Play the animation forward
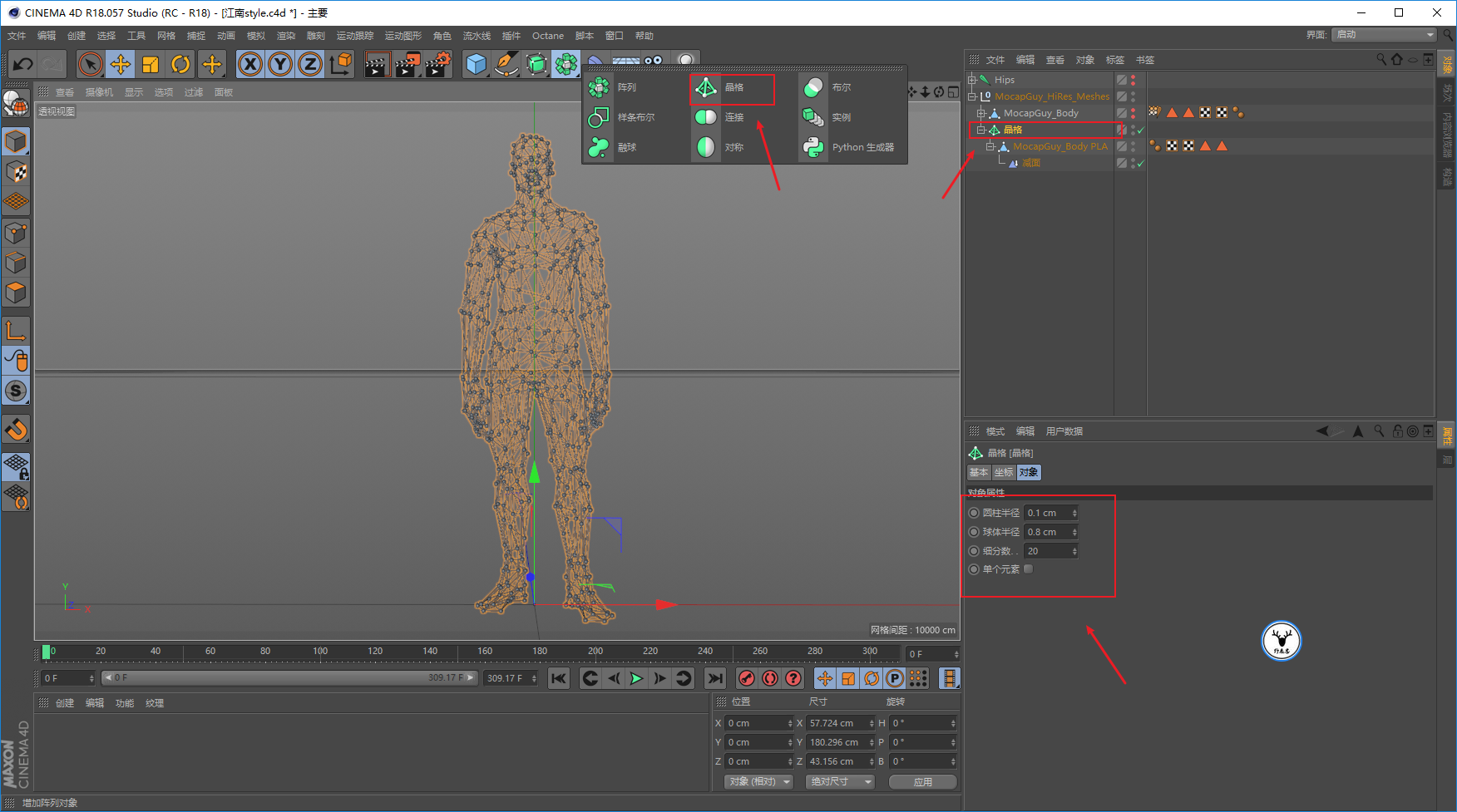 pyautogui.click(x=636, y=678)
